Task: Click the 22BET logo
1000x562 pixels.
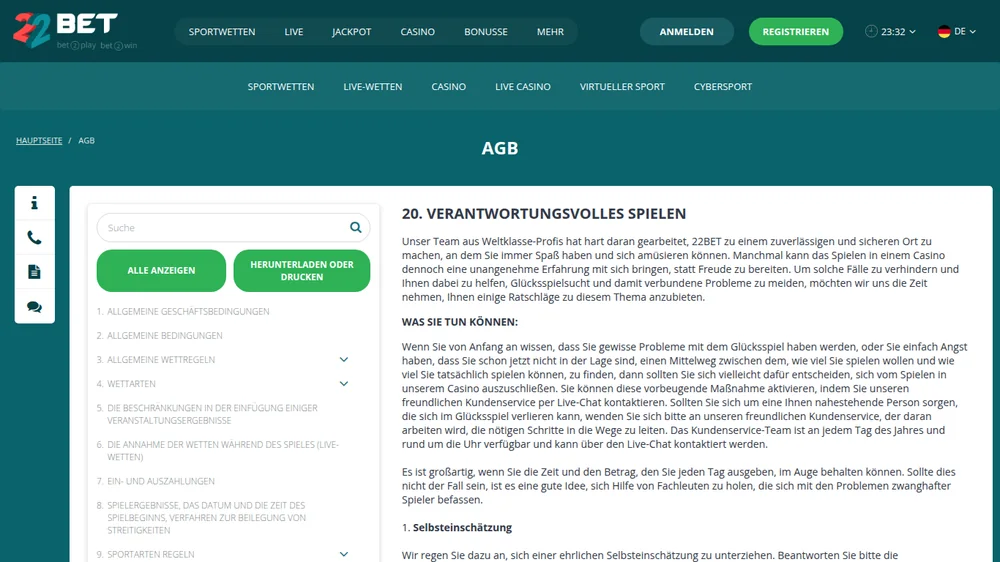Action: (x=75, y=31)
